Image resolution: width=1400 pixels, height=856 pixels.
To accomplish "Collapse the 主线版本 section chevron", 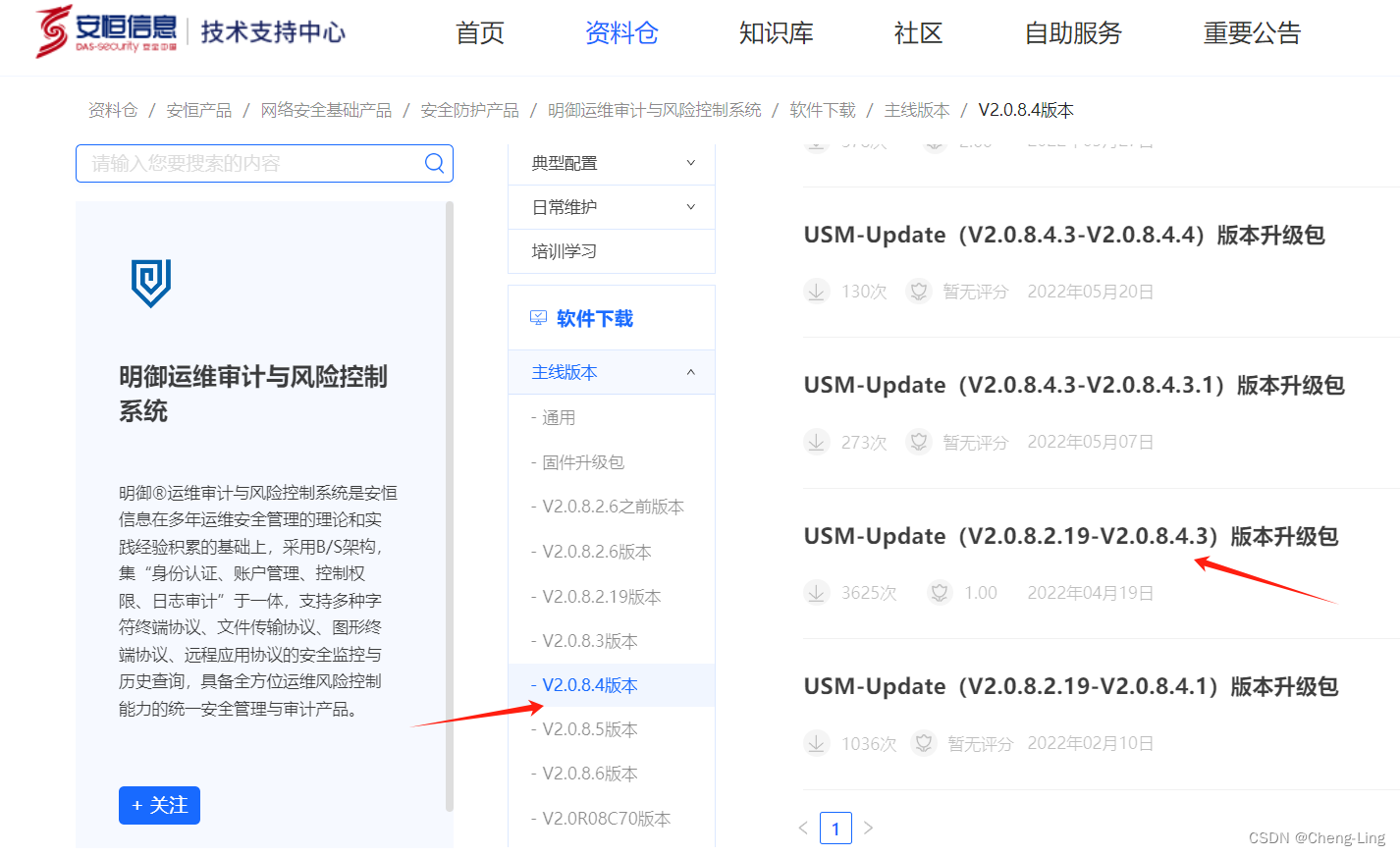I will [690, 372].
